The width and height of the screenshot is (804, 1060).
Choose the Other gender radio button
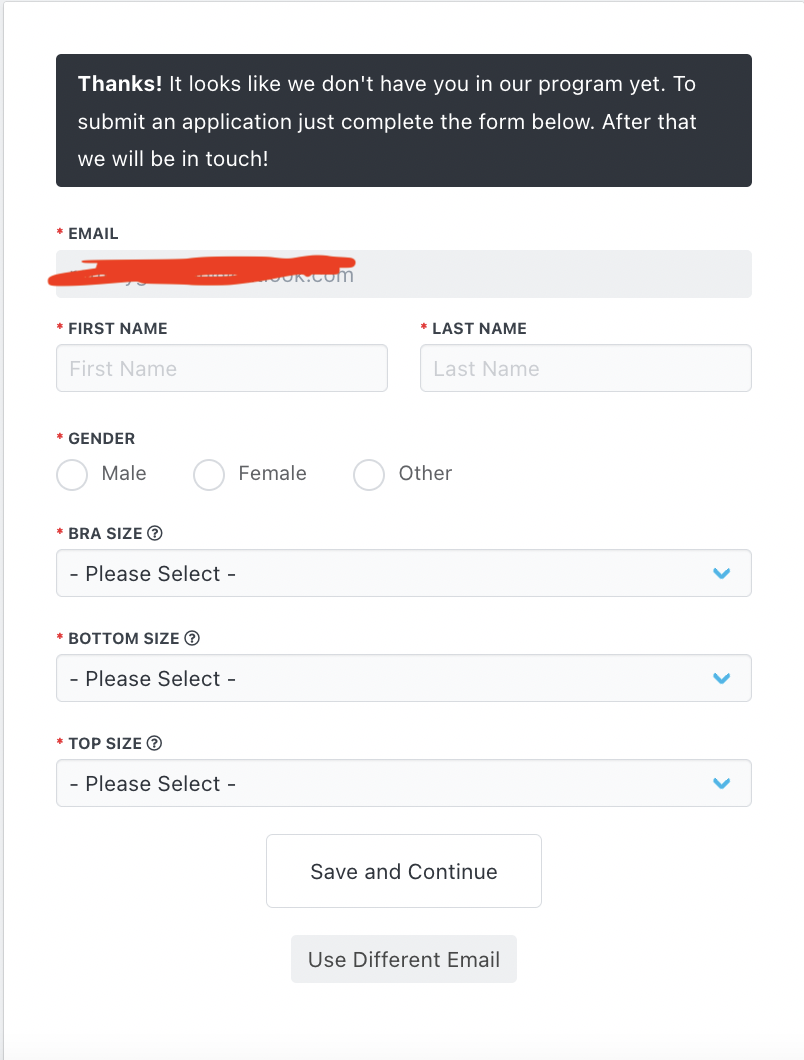(369, 475)
